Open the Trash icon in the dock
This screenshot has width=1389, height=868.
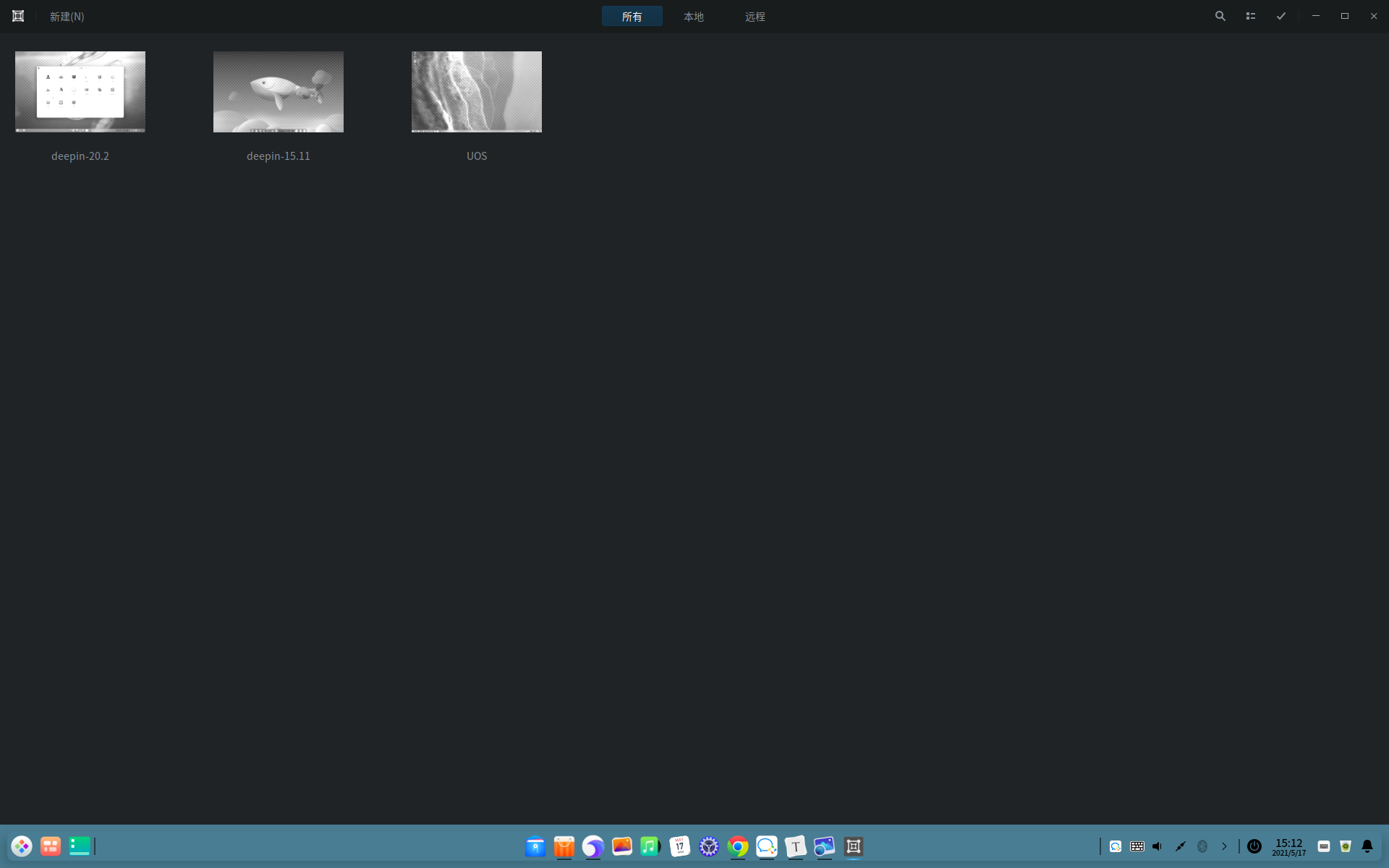pos(1346,846)
